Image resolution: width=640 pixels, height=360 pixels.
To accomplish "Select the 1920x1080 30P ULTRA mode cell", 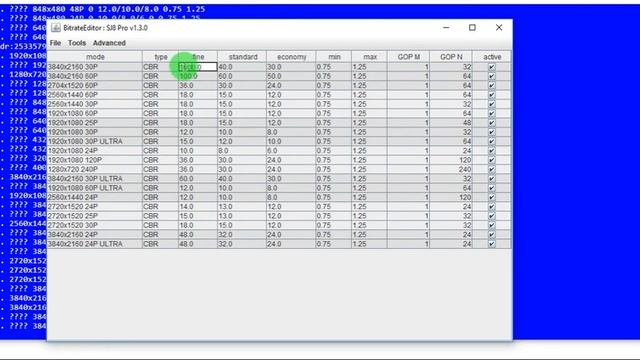I will (x=95, y=141).
